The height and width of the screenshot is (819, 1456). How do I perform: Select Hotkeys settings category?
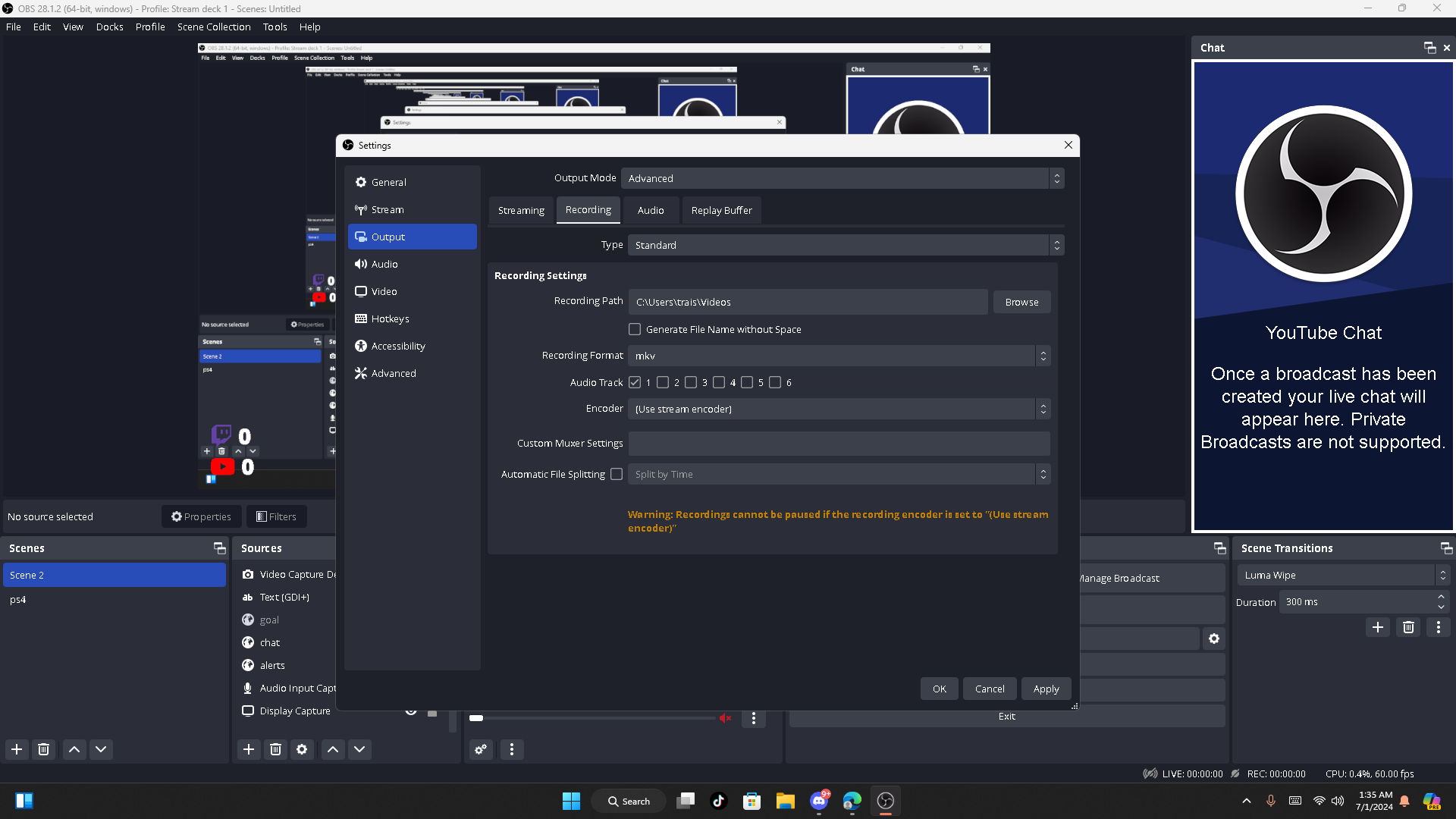point(412,318)
